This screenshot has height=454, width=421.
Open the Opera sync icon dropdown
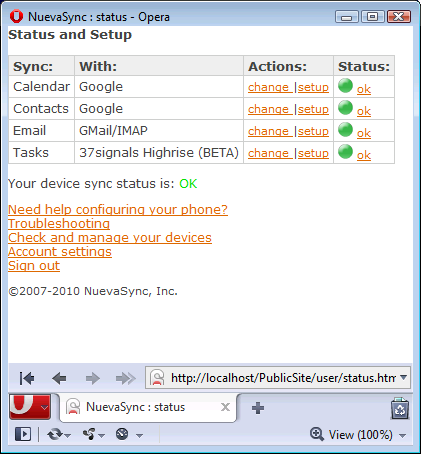point(59,435)
